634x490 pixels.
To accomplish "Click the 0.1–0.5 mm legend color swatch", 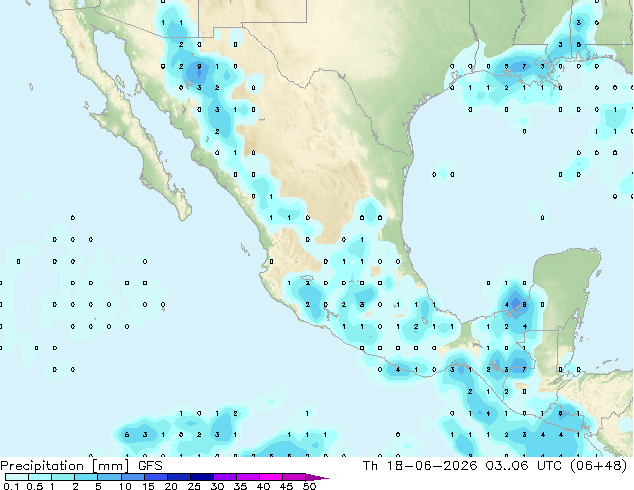I will [x=17, y=477].
